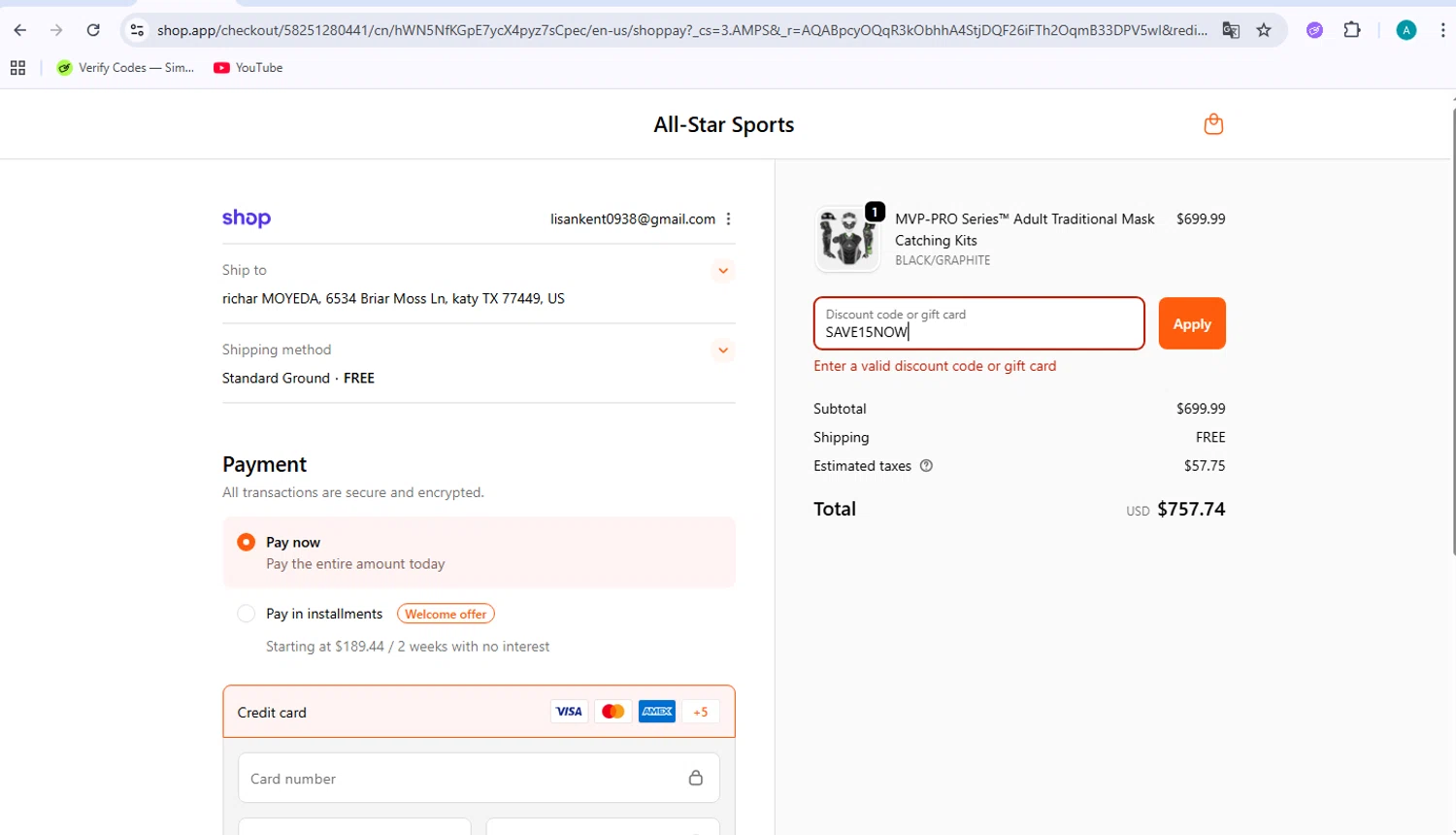Go back to the previous page
Viewport: 1456px width, 835px height.
20,30
